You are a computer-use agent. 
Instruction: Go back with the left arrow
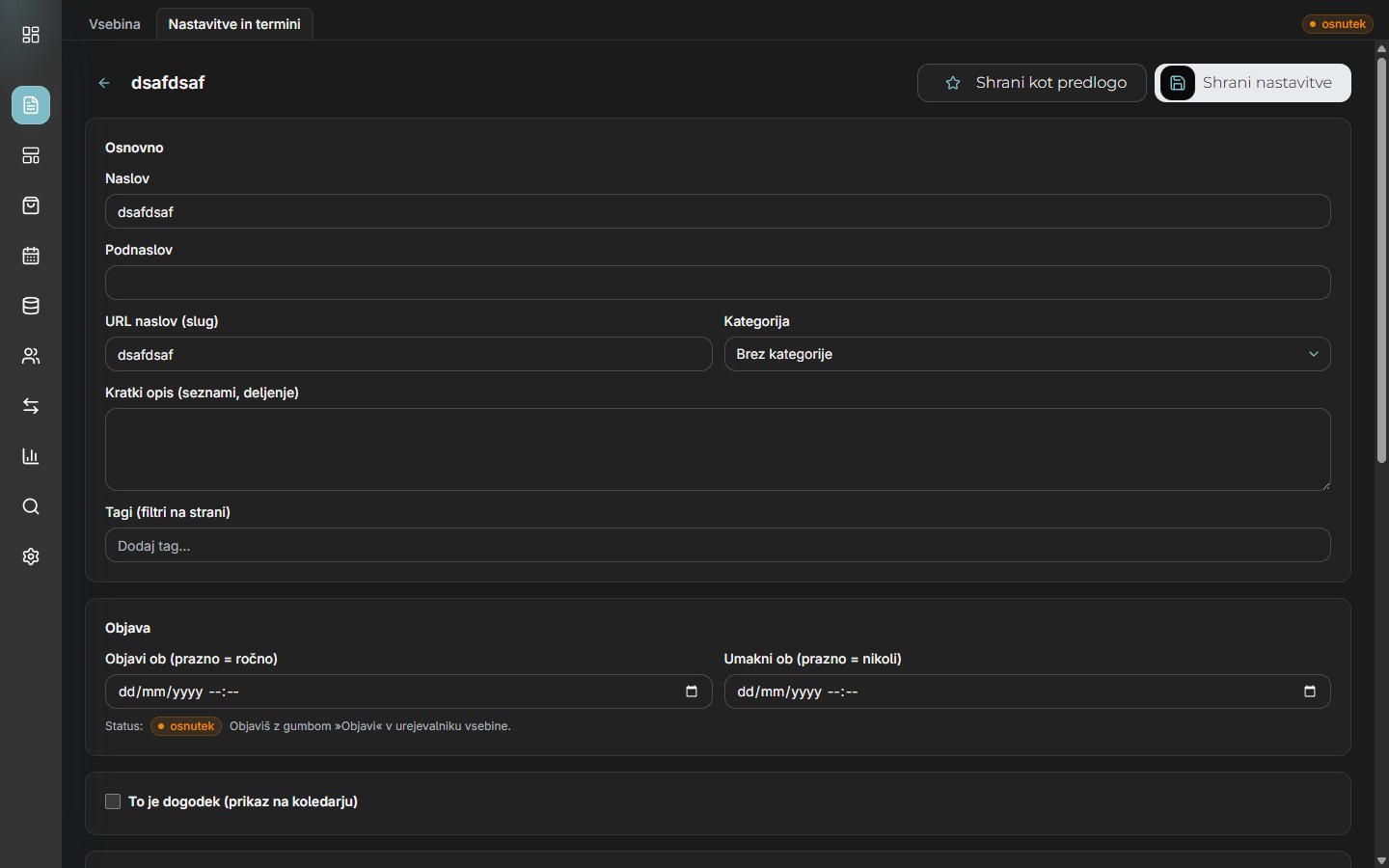[104, 83]
